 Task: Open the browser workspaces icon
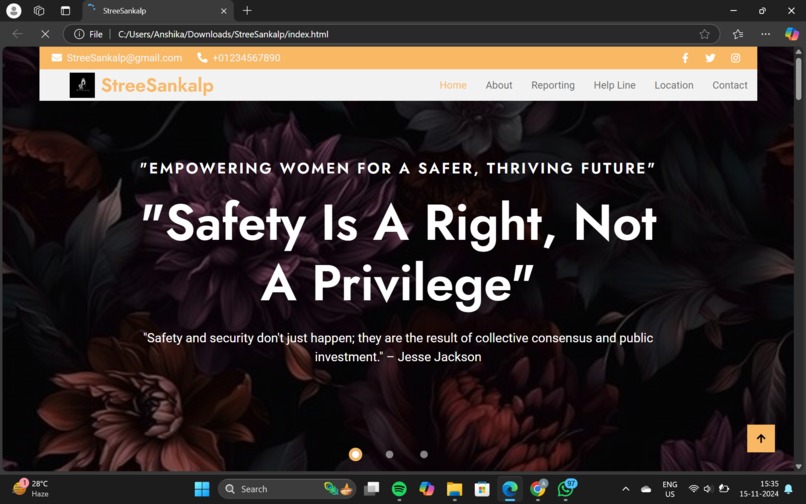(x=39, y=10)
